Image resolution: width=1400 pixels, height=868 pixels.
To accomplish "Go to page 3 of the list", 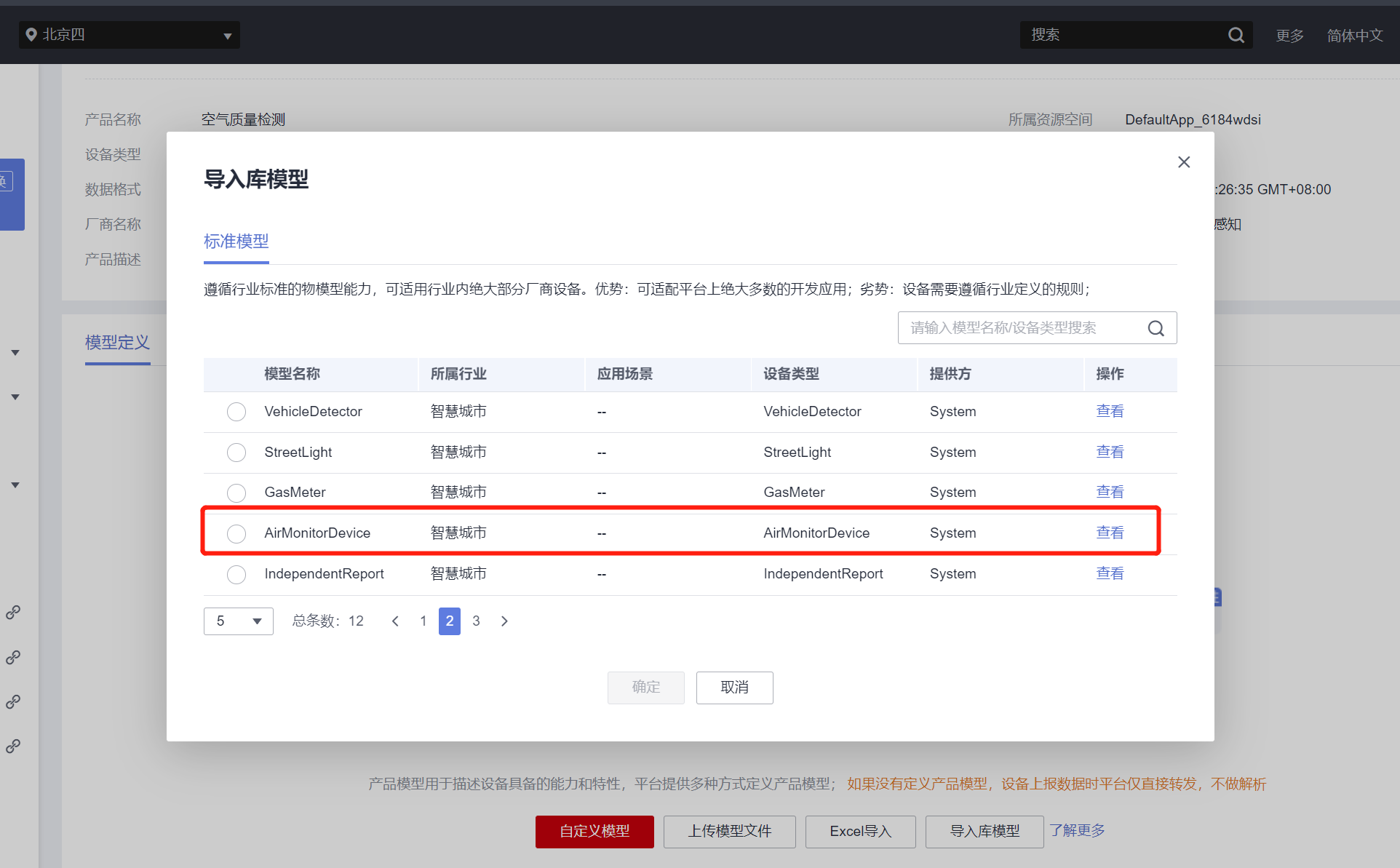I will [x=476, y=621].
